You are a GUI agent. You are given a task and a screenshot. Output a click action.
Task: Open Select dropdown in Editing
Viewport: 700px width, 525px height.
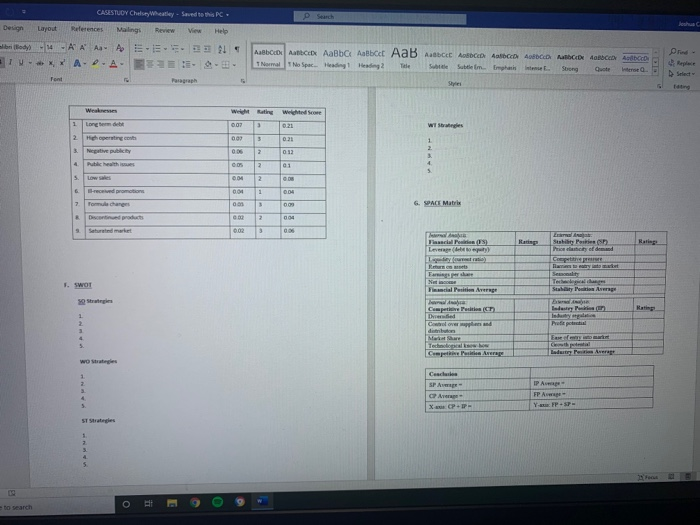[682, 74]
